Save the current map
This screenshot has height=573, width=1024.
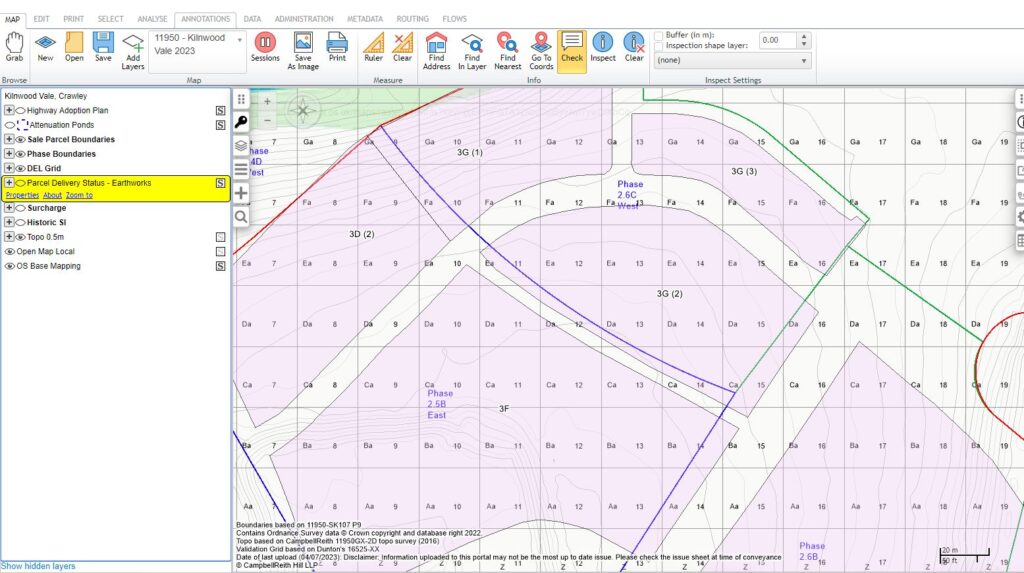(x=103, y=46)
